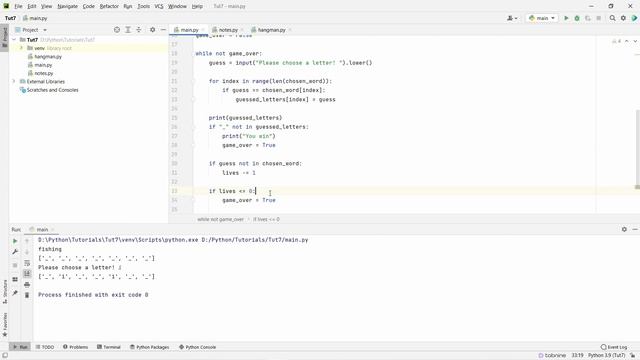Toggle soft-wrap in Run console
The image size is (640, 360).
click(x=27, y=263)
